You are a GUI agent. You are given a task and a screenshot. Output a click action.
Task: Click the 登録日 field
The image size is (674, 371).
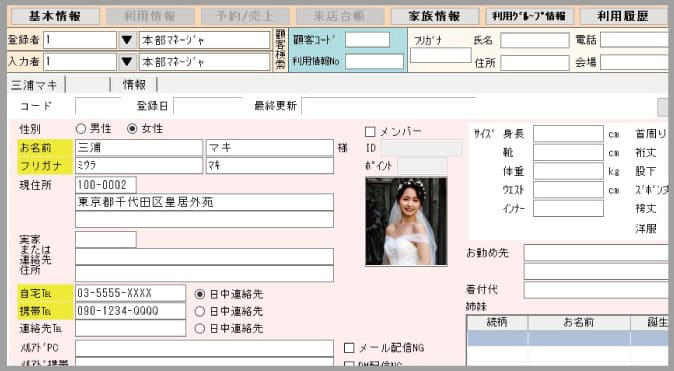tap(208, 106)
